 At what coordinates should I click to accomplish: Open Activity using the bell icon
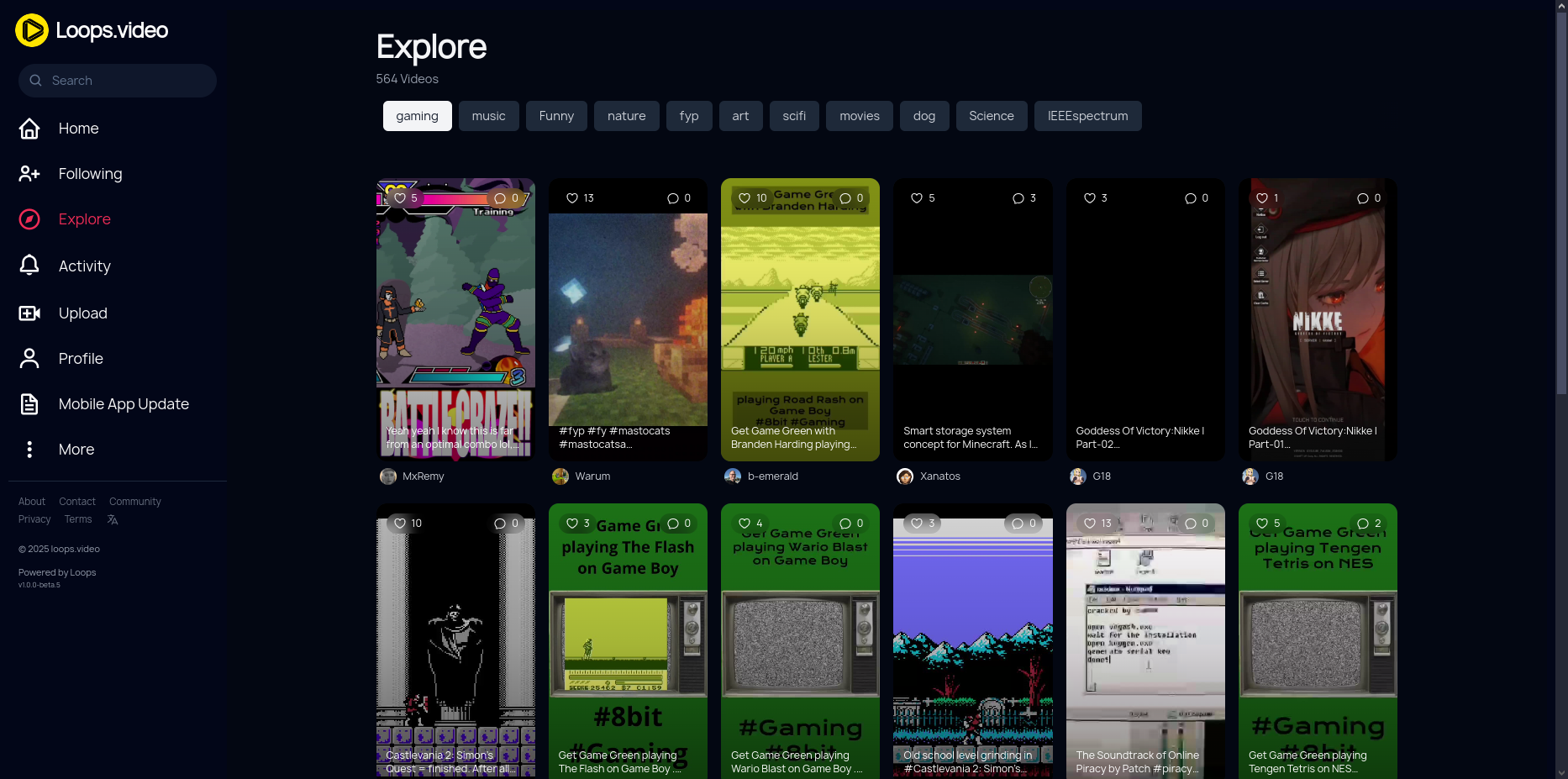[x=29, y=266]
